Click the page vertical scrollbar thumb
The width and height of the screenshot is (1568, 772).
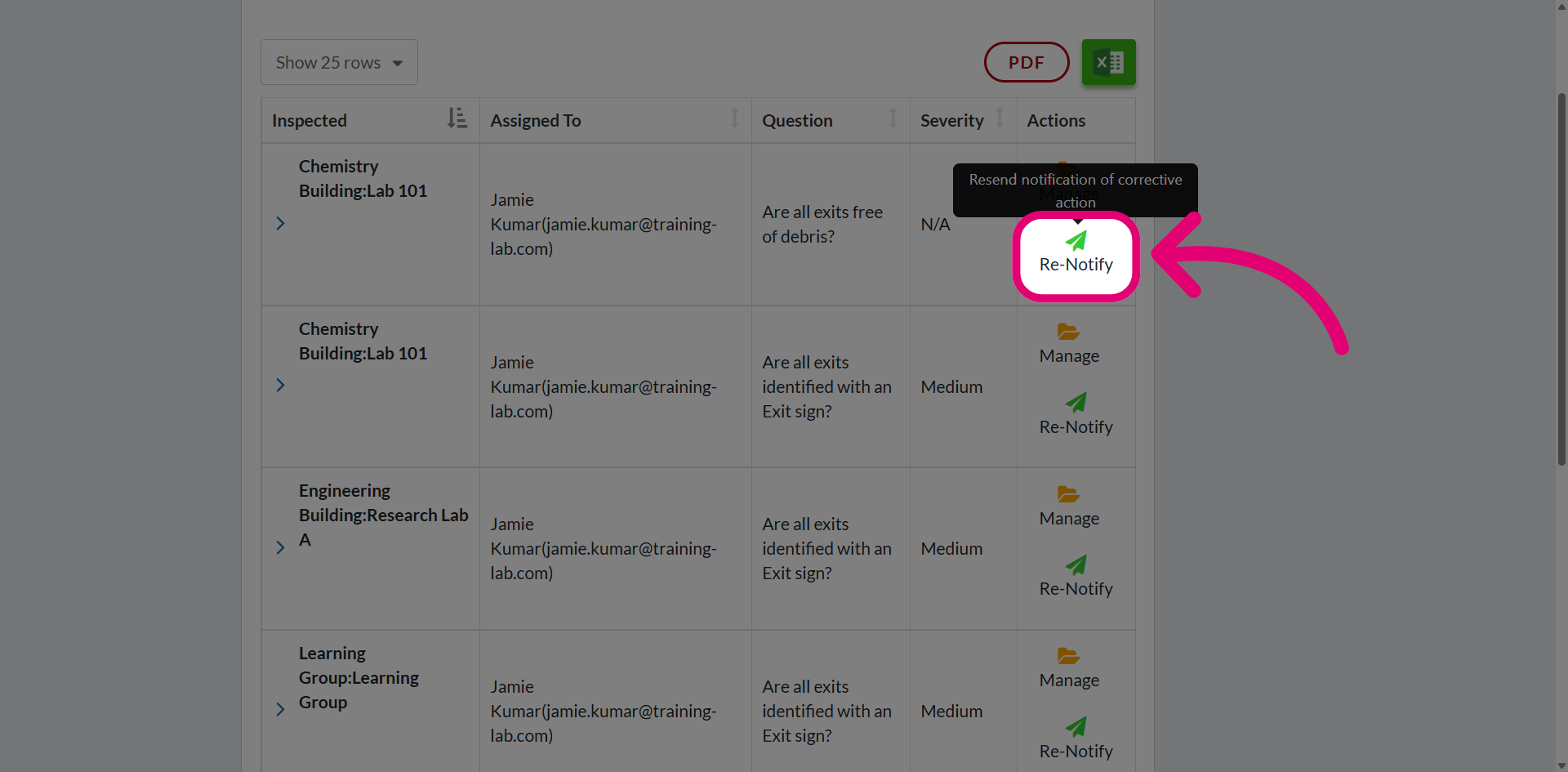click(x=1561, y=278)
